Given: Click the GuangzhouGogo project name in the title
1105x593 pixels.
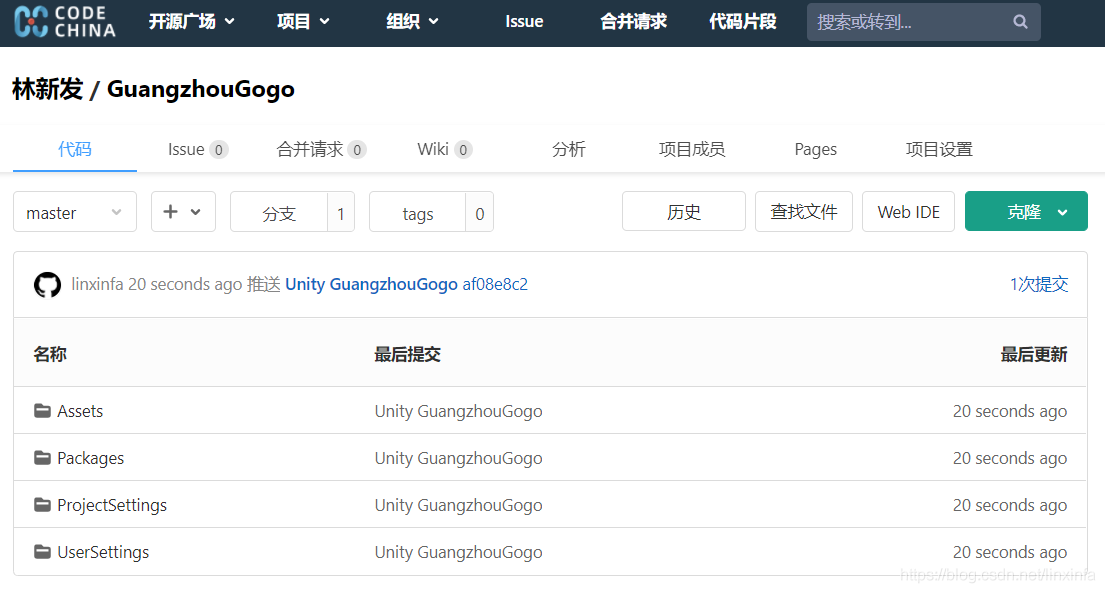Looking at the screenshot, I should (201, 90).
